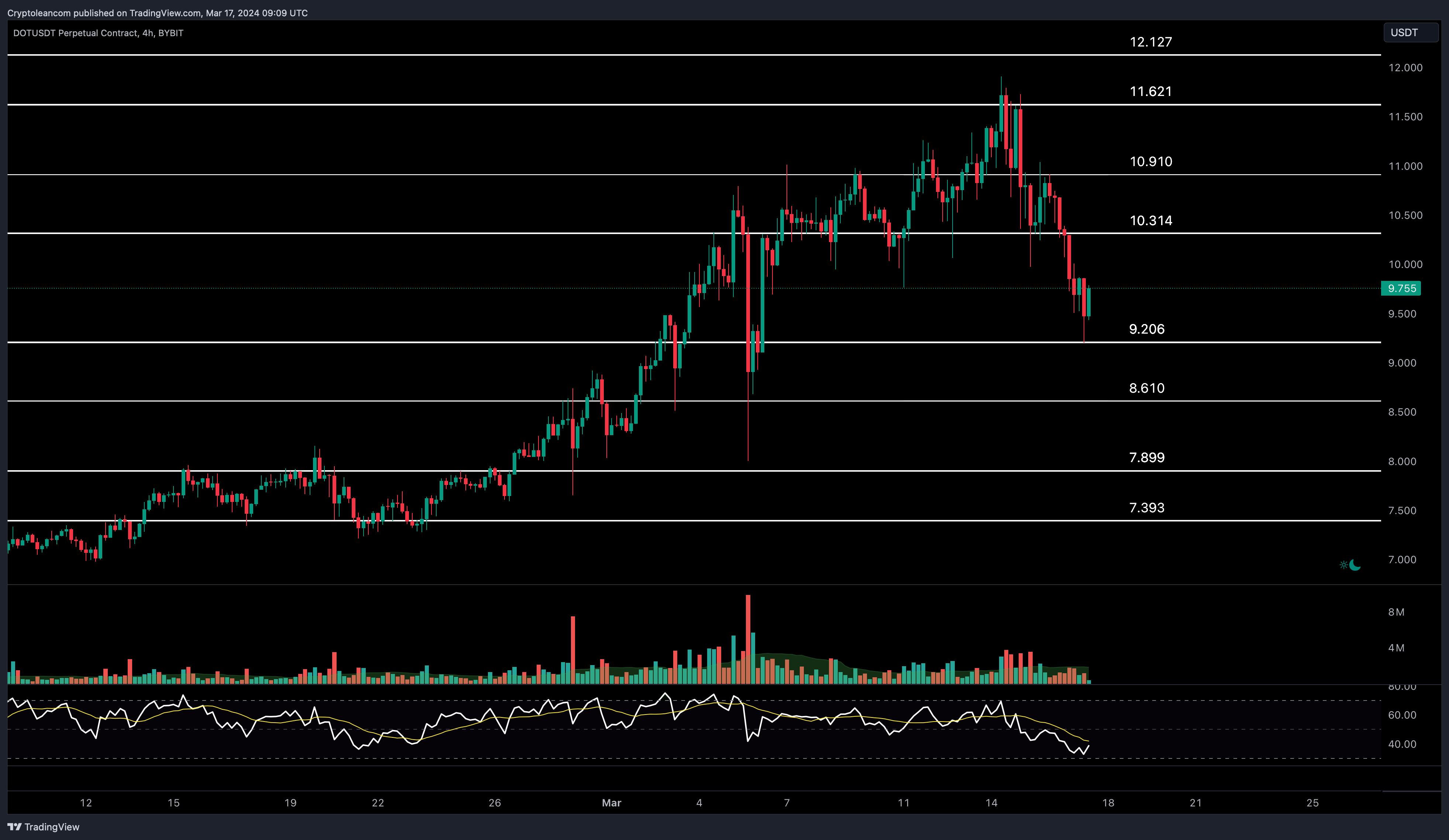The width and height of the screenshot is (1449, 840).
Task: Toggle the dark/light theme moon icon
Action: click(1355, 565)
